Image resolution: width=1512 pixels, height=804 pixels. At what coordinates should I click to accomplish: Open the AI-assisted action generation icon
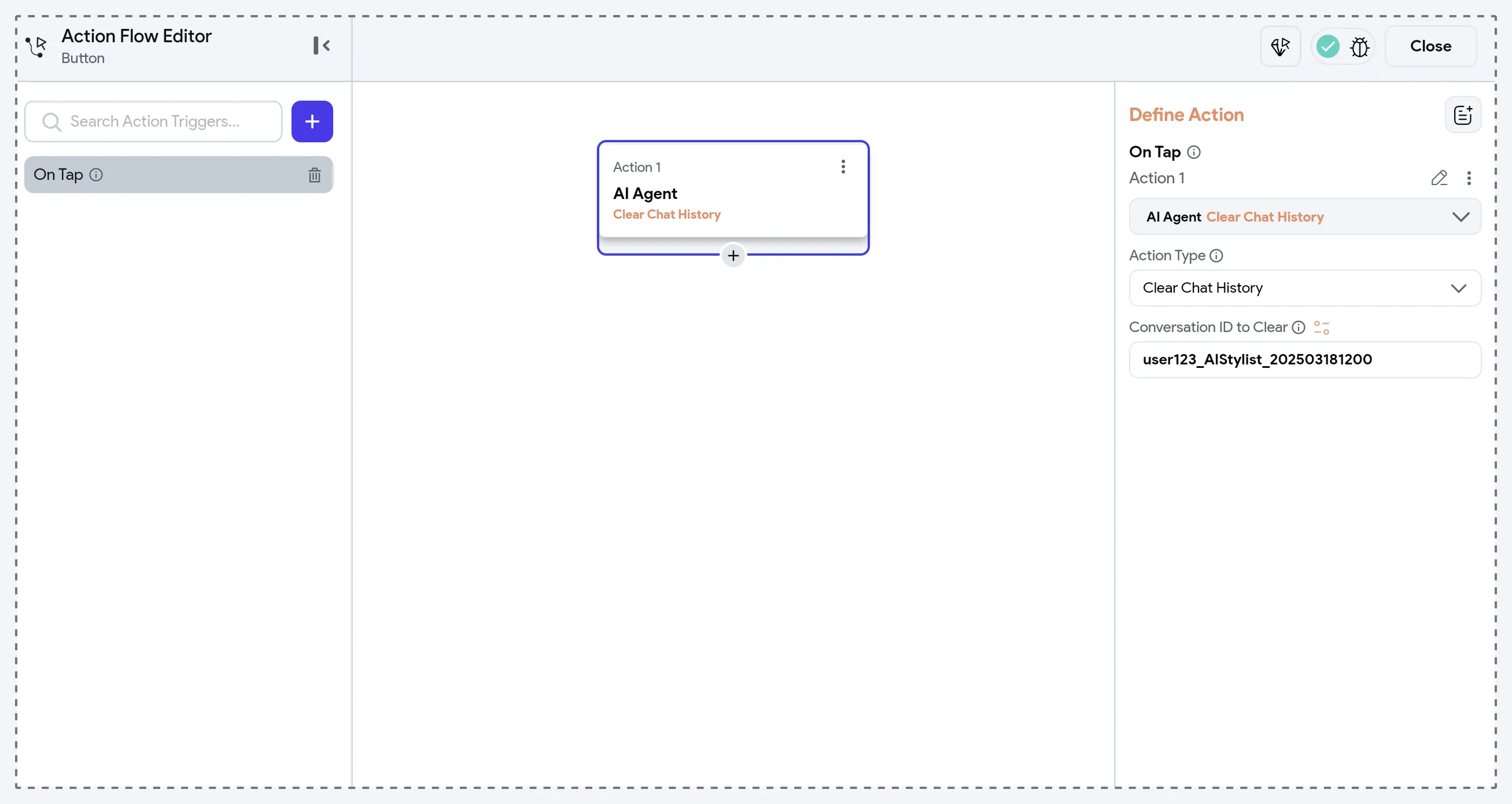[x=1280, y=46]
